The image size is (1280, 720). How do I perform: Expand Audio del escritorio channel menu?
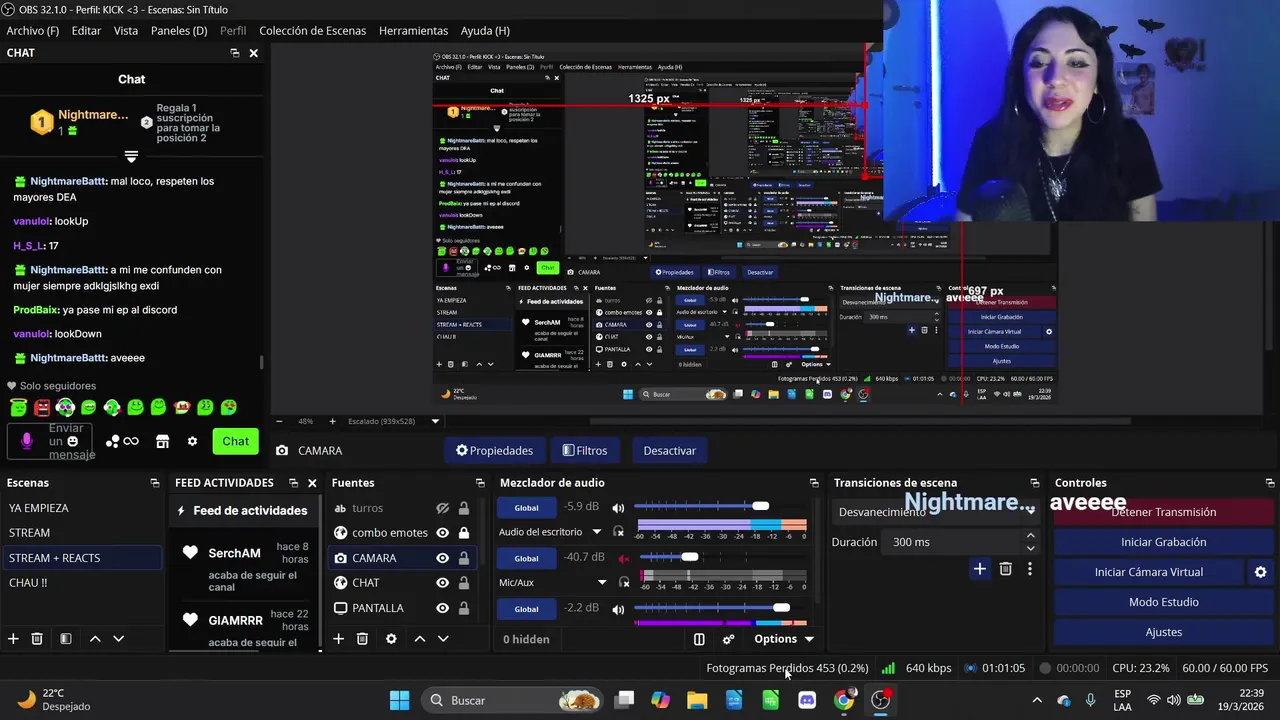596,532
